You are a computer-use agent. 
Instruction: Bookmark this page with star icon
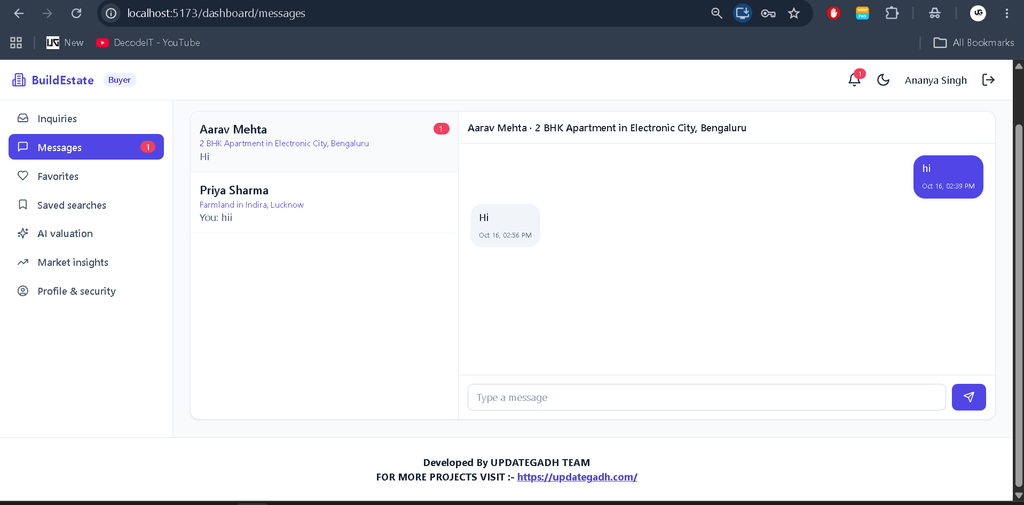793,13
